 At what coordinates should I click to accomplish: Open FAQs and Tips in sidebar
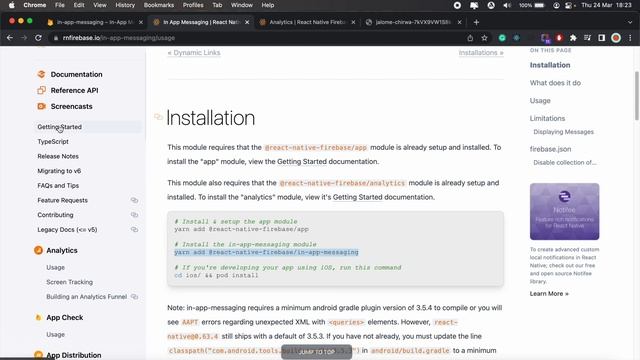(58, 185)
